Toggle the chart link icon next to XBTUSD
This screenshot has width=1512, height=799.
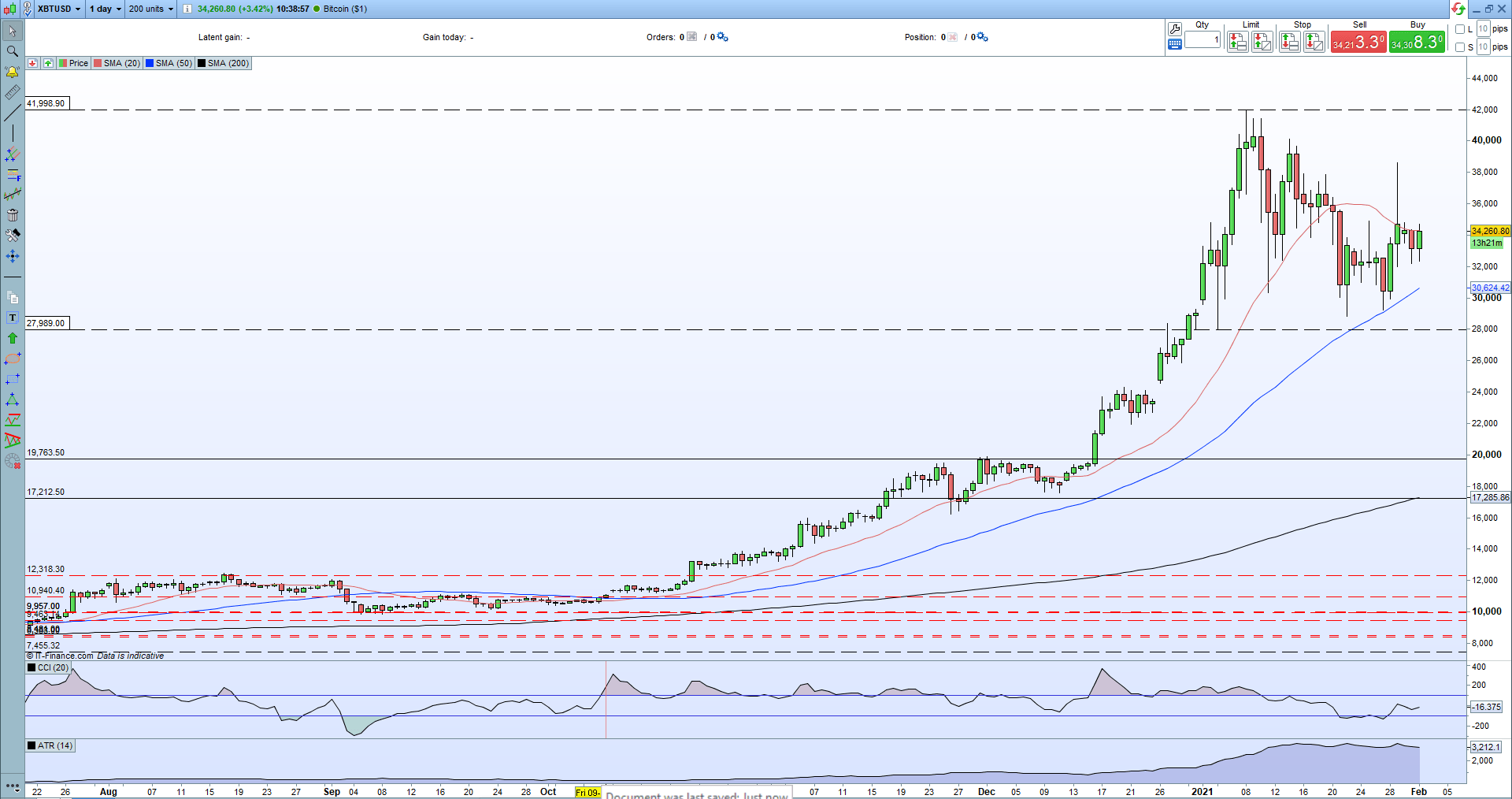coord(28,9)
